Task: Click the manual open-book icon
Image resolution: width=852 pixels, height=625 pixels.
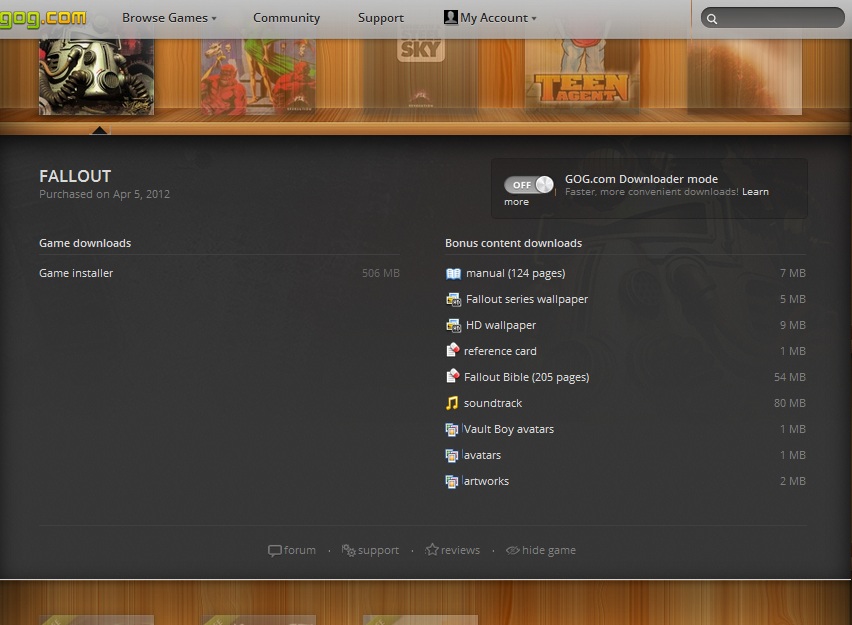Action: click(x=453, y=273)
